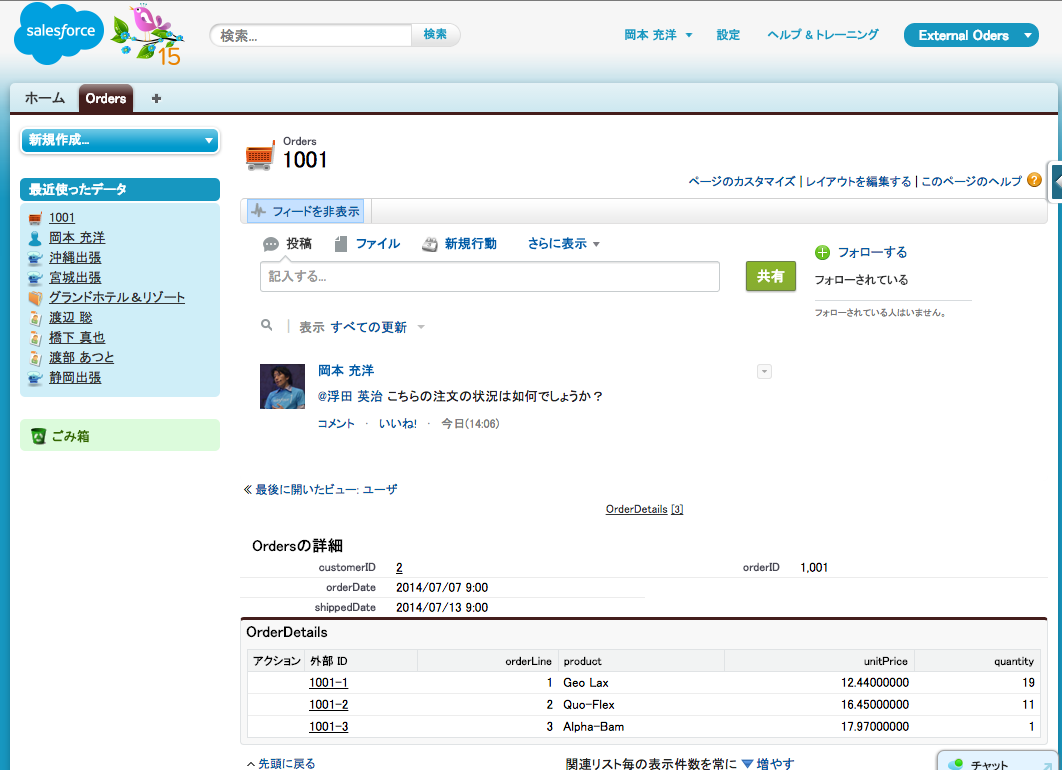This screenshot has width=1062, height=770.
Task: Click the contact icon beside 橋下 真也
Action: point(35,337)
